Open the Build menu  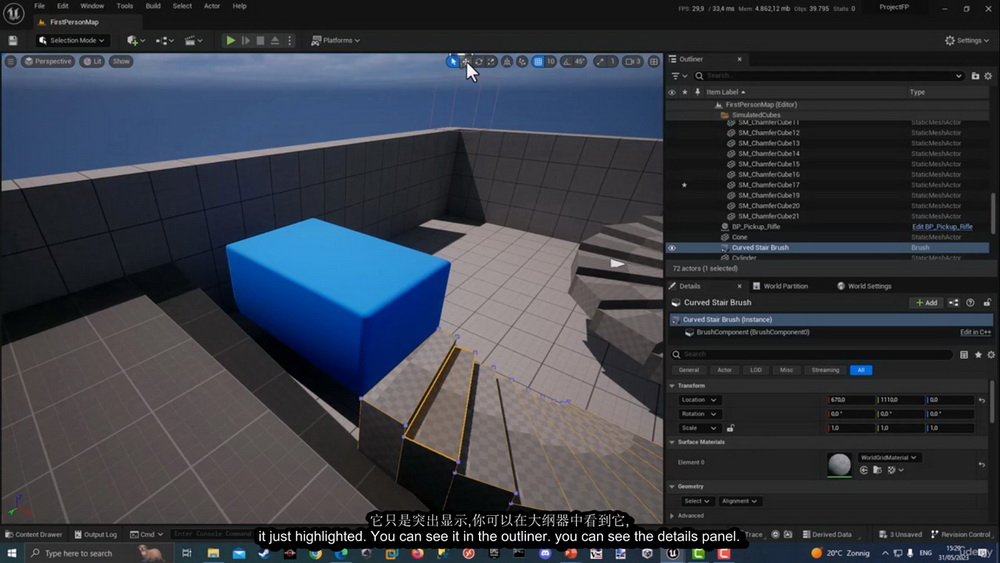[153, 6]
